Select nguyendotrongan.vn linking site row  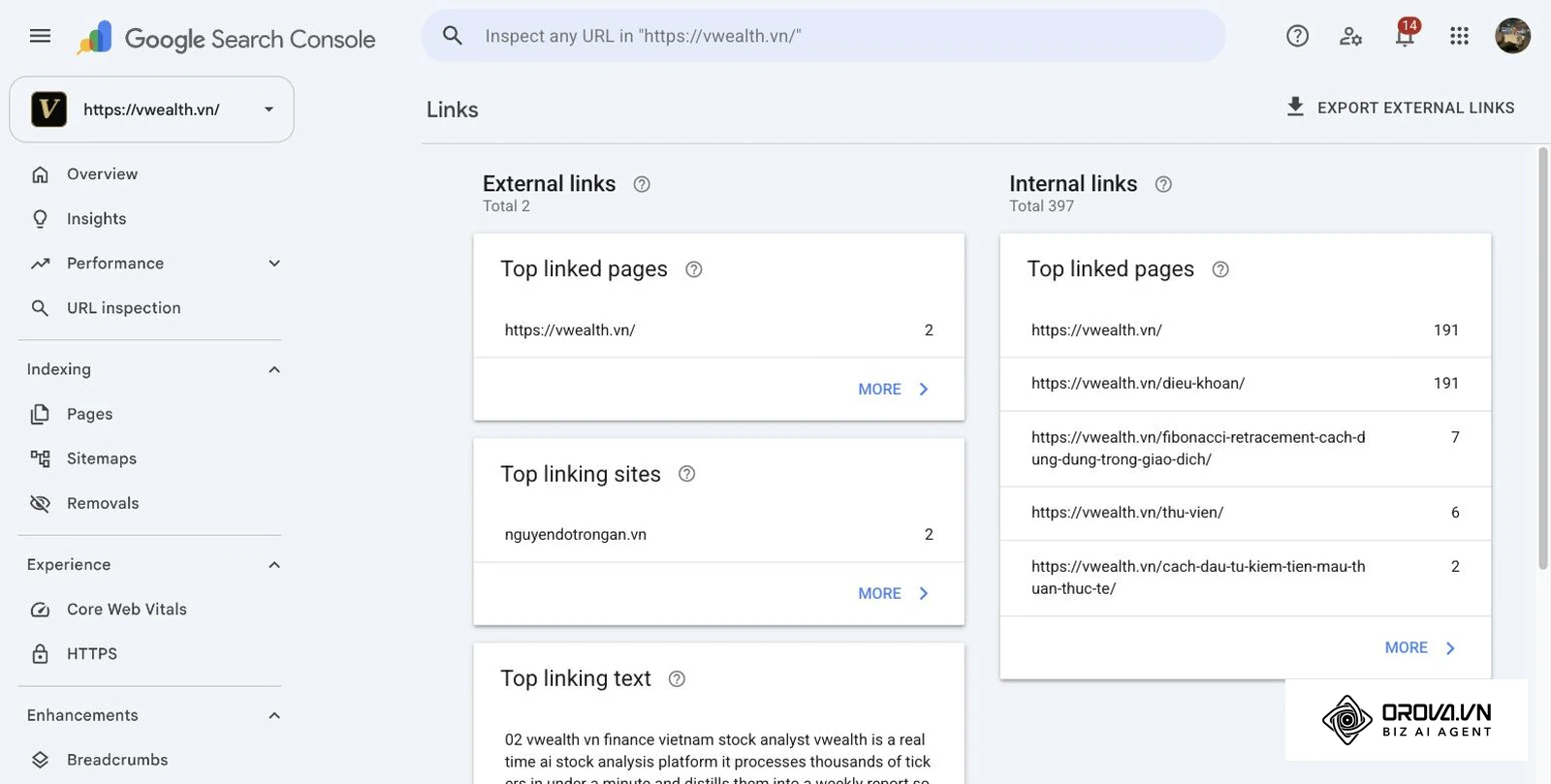[719, 535]
